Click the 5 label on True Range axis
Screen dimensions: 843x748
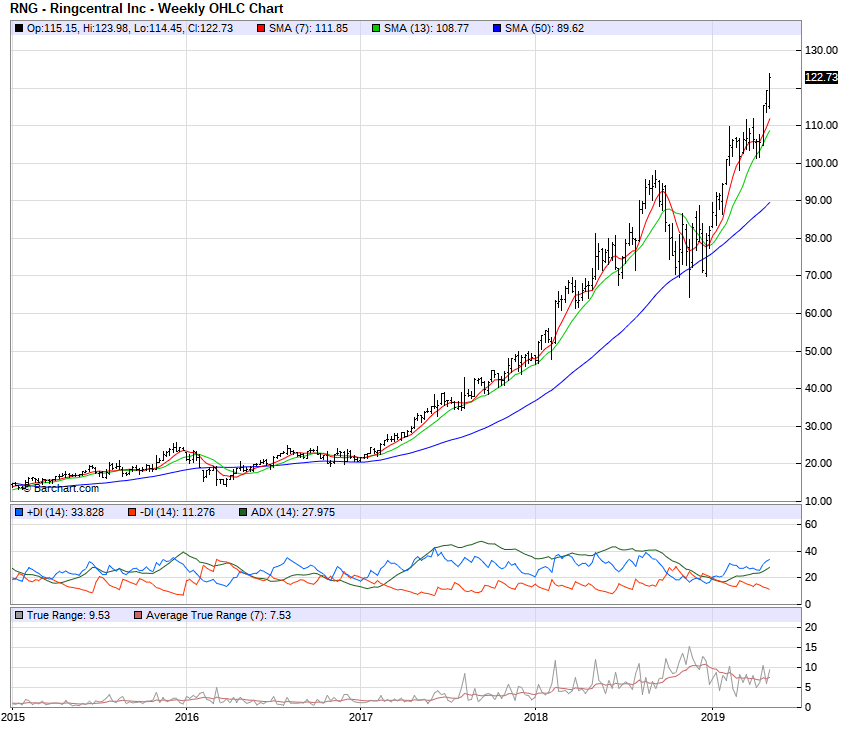click(808, 688)
